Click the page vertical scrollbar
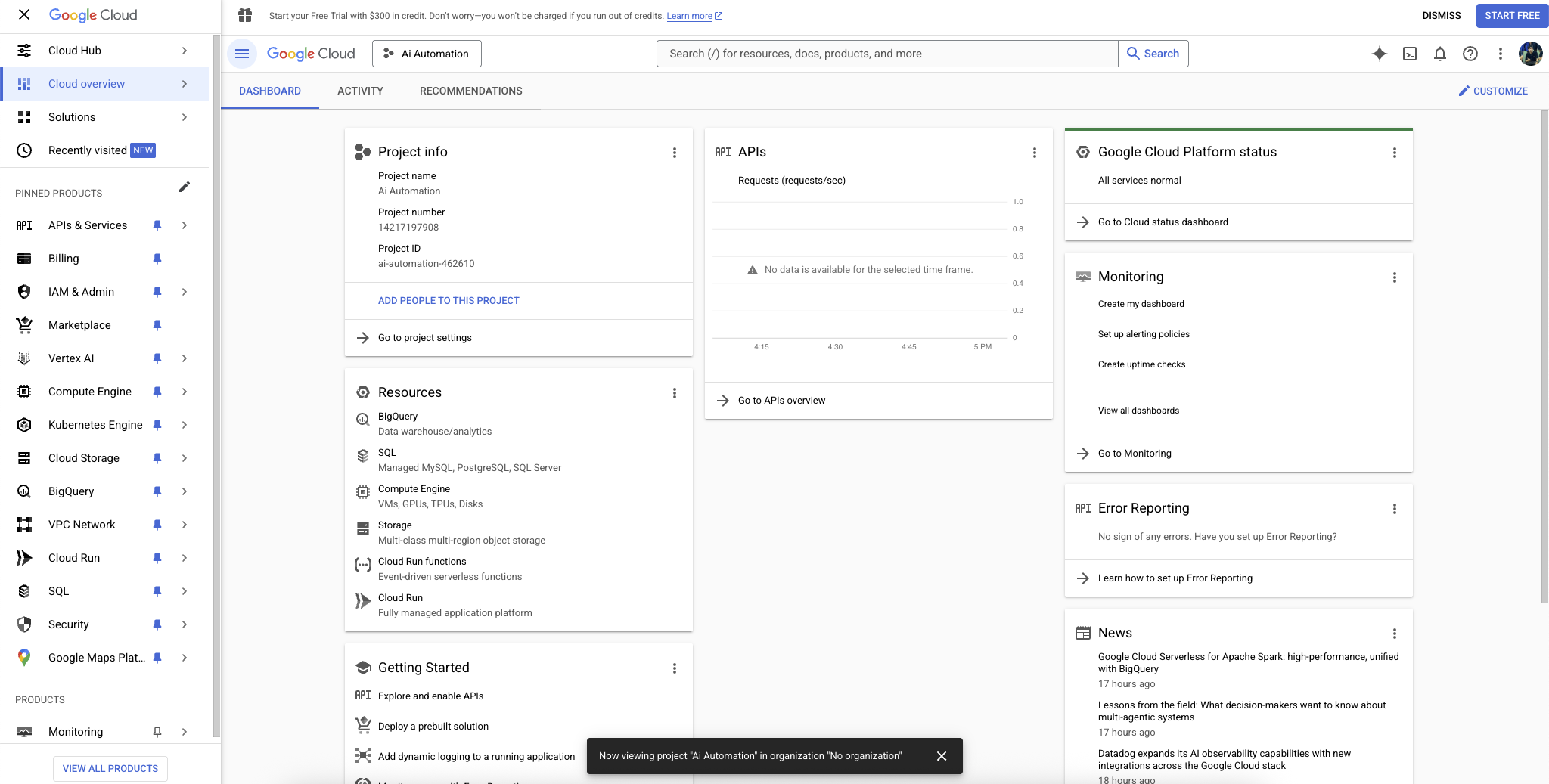 [1544, 355]
